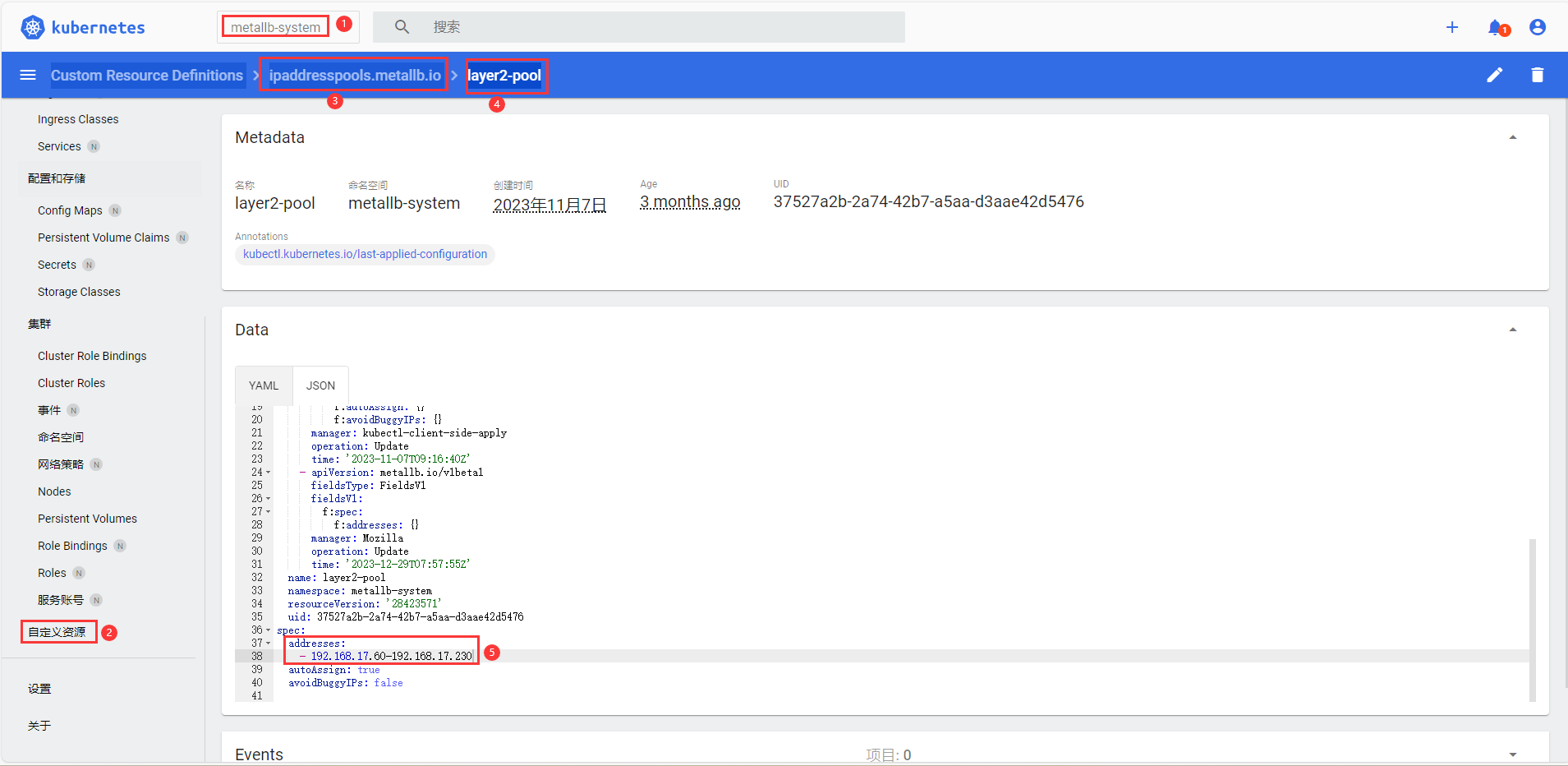Open Secrets in sidebar
Viewport: 1568px width, 766px height.
click(x=57, y=265)
